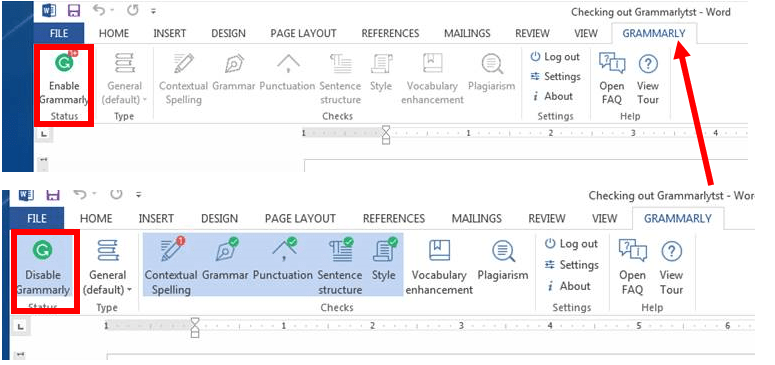Switch to REFERENCES tab in top window
775x365 pixels.
(390, 33)
